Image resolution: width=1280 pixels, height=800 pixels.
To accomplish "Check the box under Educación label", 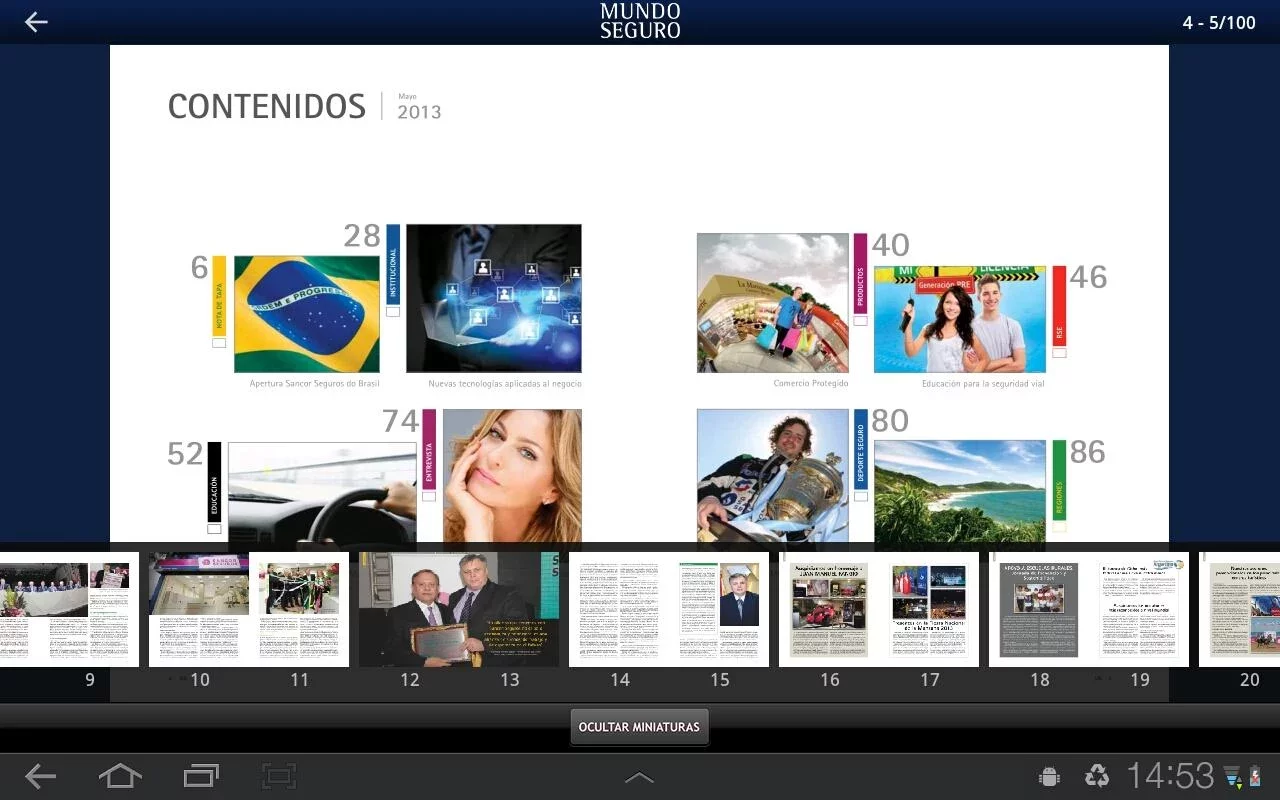I will [x=214, y=529].
